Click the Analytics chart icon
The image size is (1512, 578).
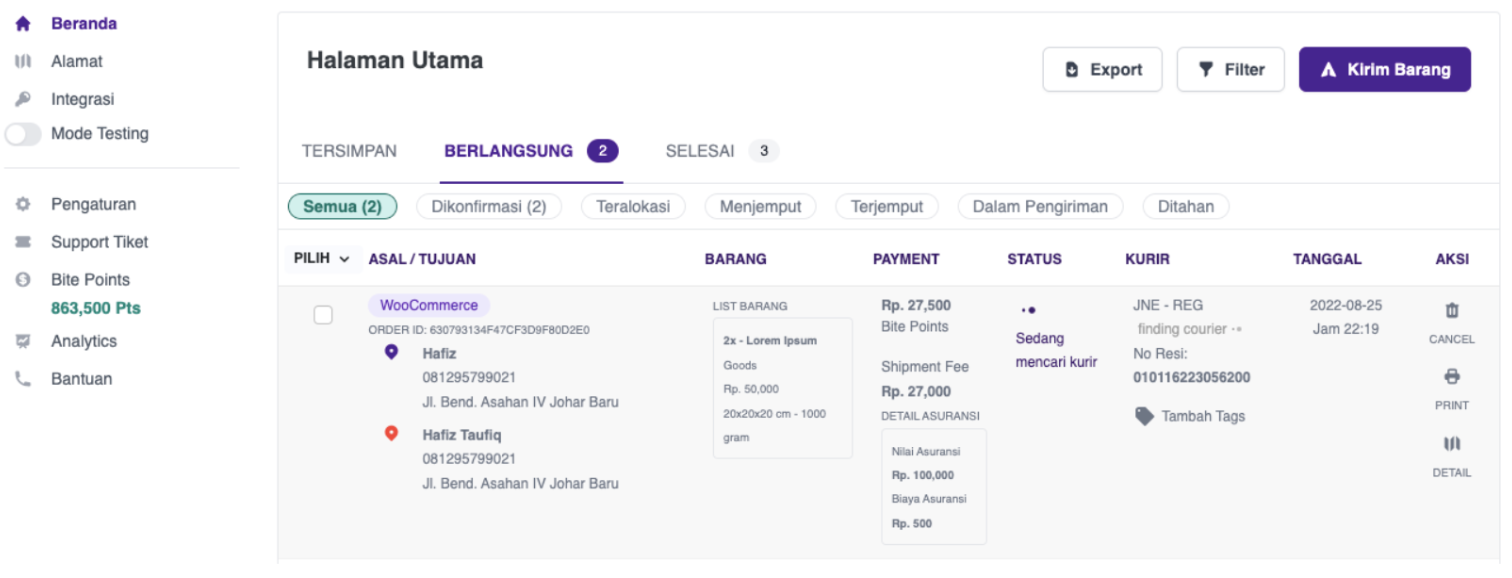coord(23,341)
